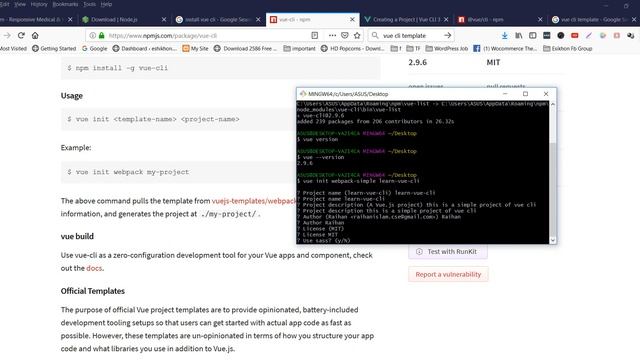640x360 pixels.
Task: Bookmark this page with the star icon
Action: [x=357, y=36]
